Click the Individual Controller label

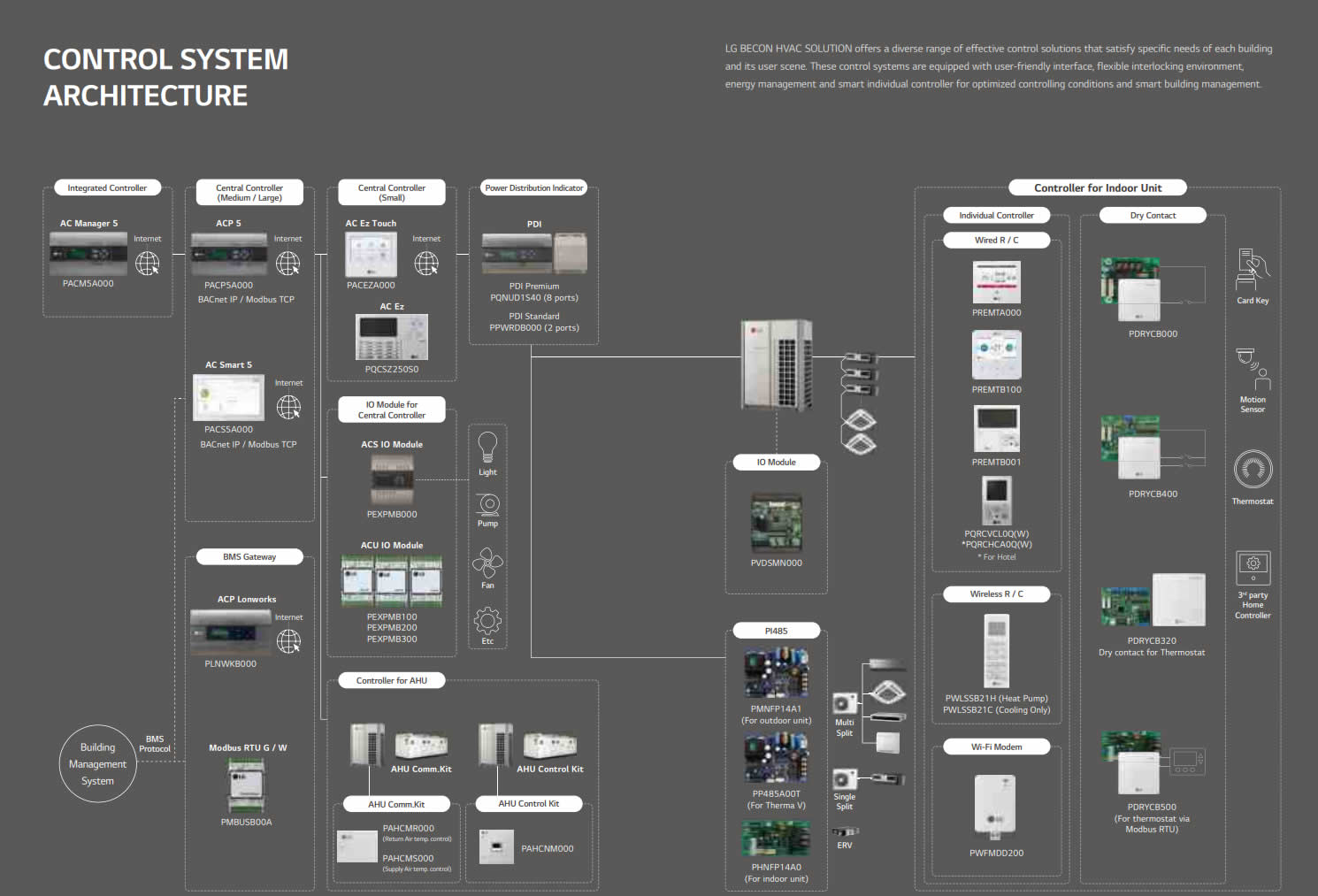(996, 215)
